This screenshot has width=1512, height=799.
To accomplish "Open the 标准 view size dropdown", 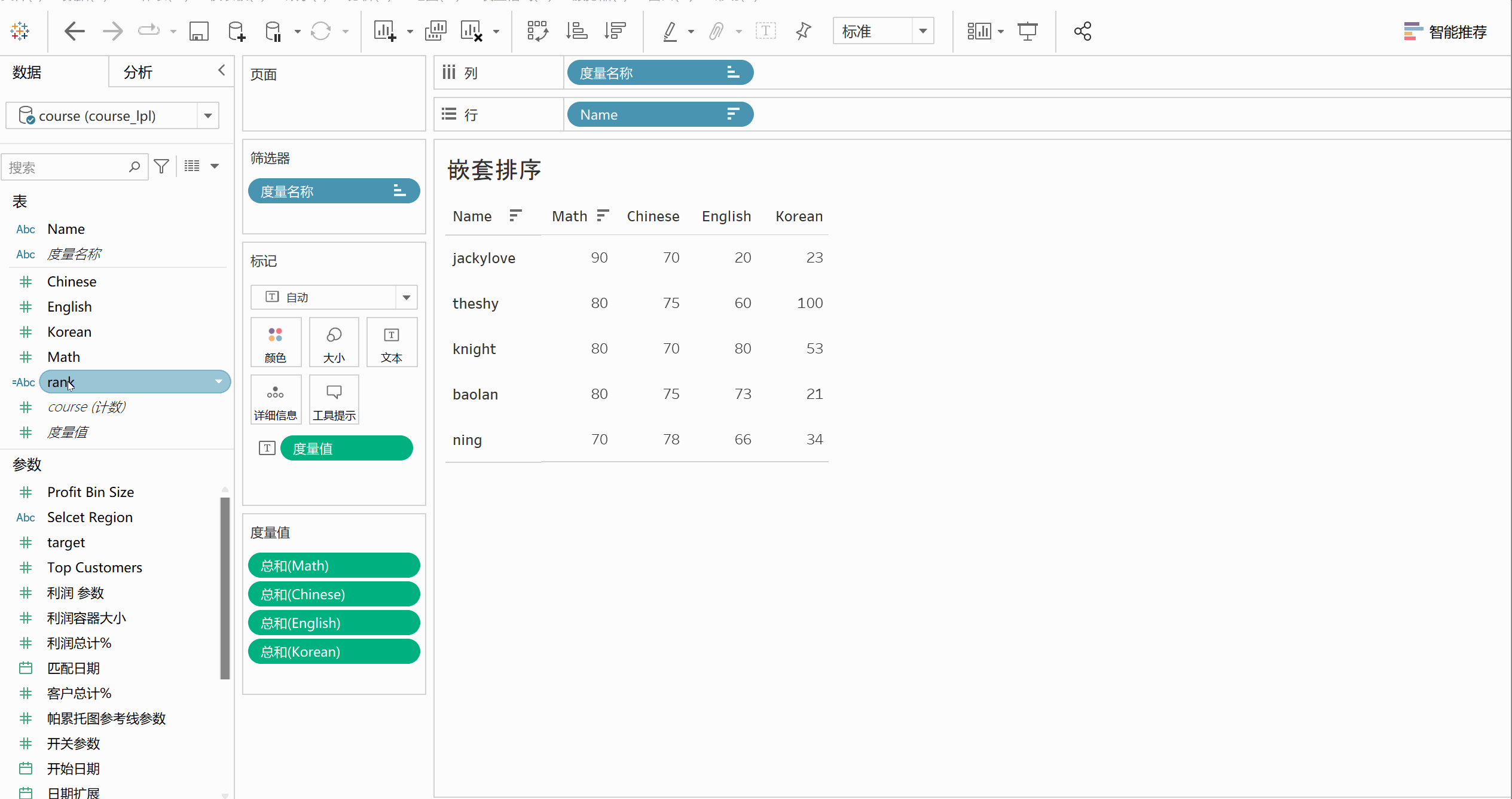I will 923,31.
